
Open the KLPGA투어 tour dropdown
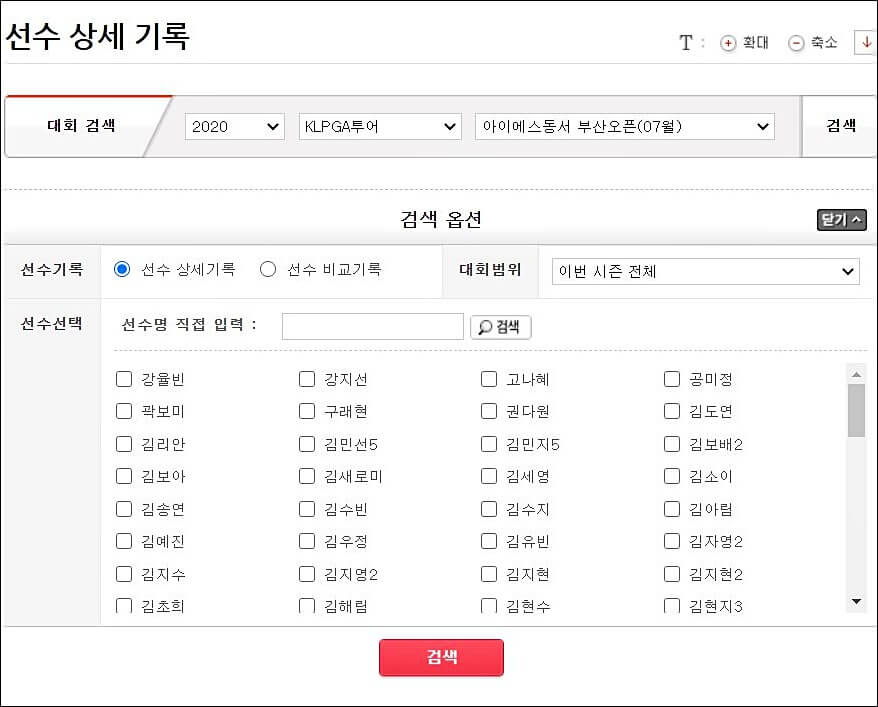(x=380, y=125)
